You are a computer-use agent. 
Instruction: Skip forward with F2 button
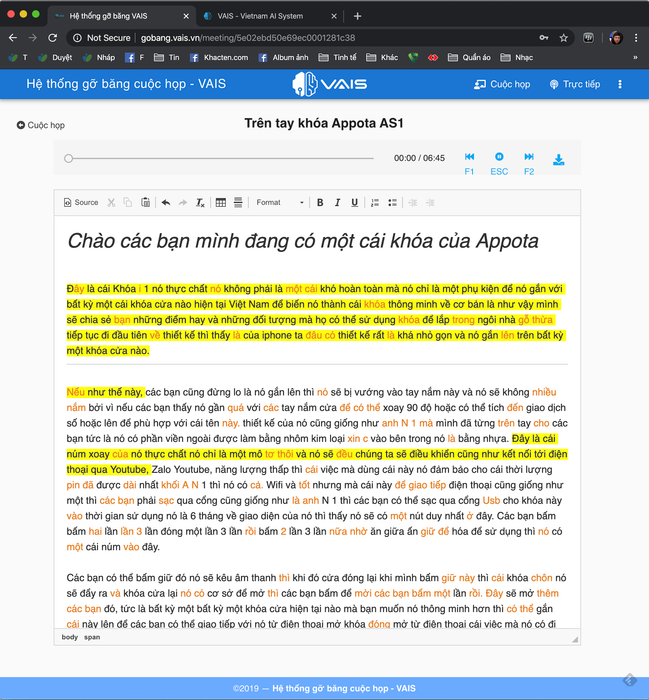click(529, 163)
